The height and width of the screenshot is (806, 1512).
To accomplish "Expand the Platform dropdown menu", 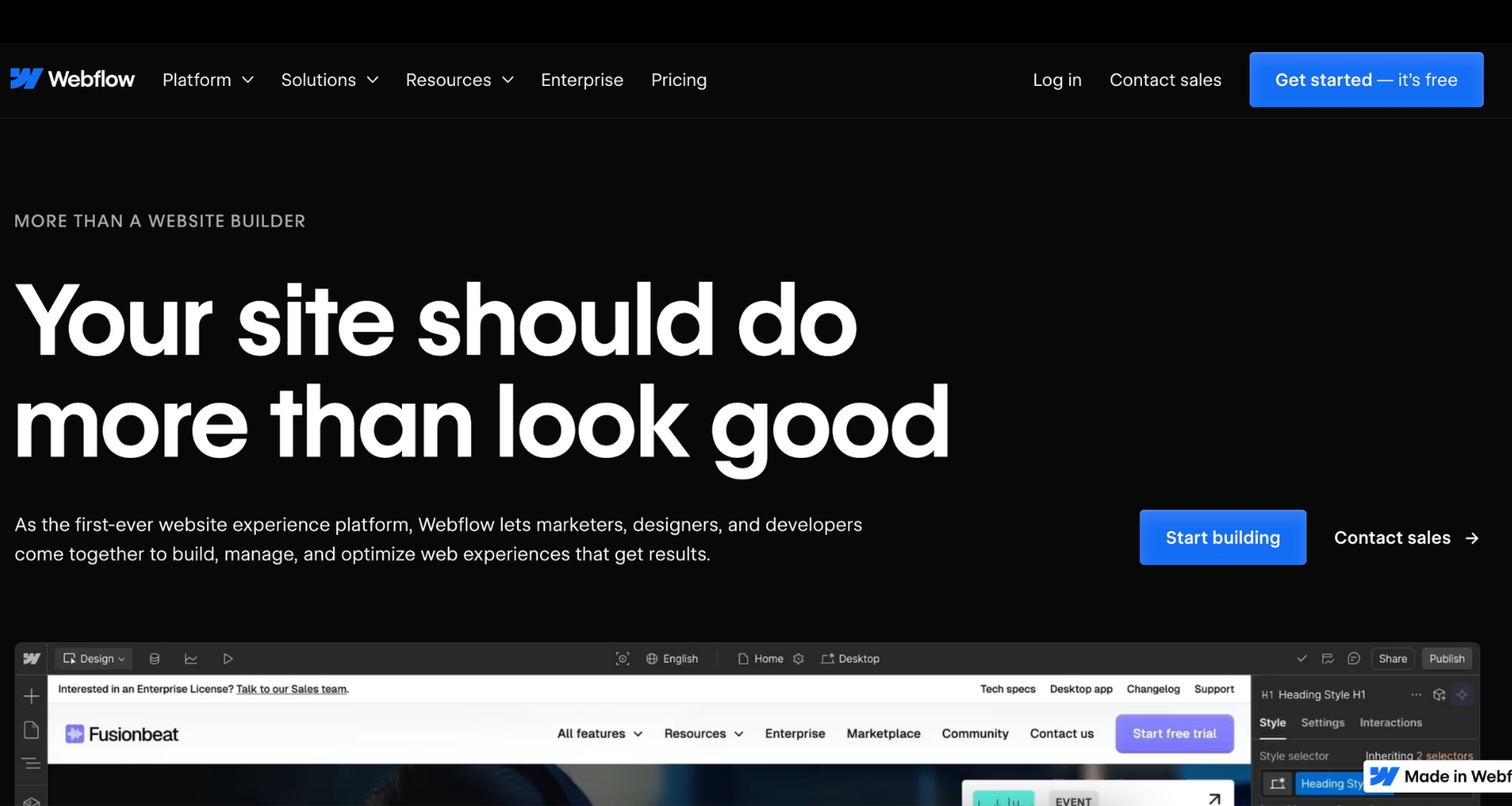I will coord(208,80).
